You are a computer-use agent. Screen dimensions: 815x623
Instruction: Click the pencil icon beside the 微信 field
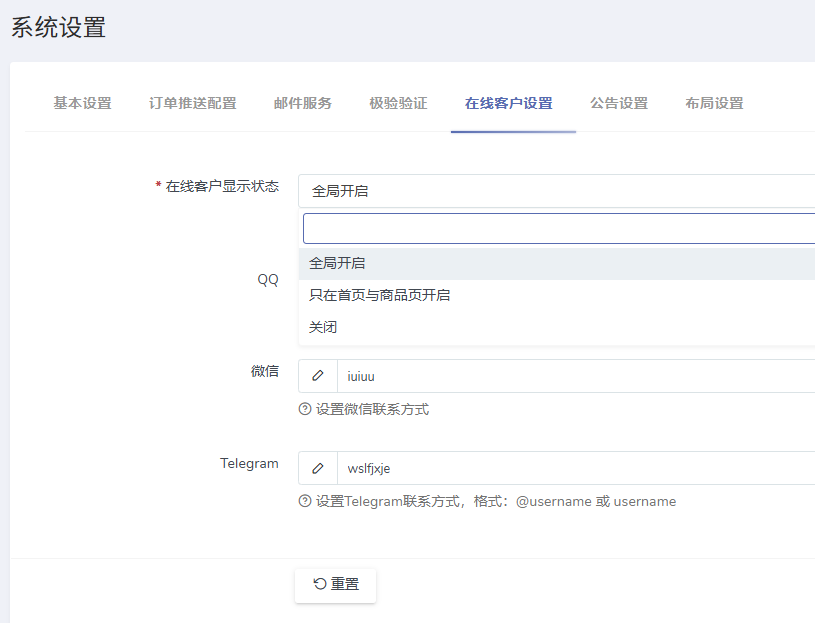(318, 376)
